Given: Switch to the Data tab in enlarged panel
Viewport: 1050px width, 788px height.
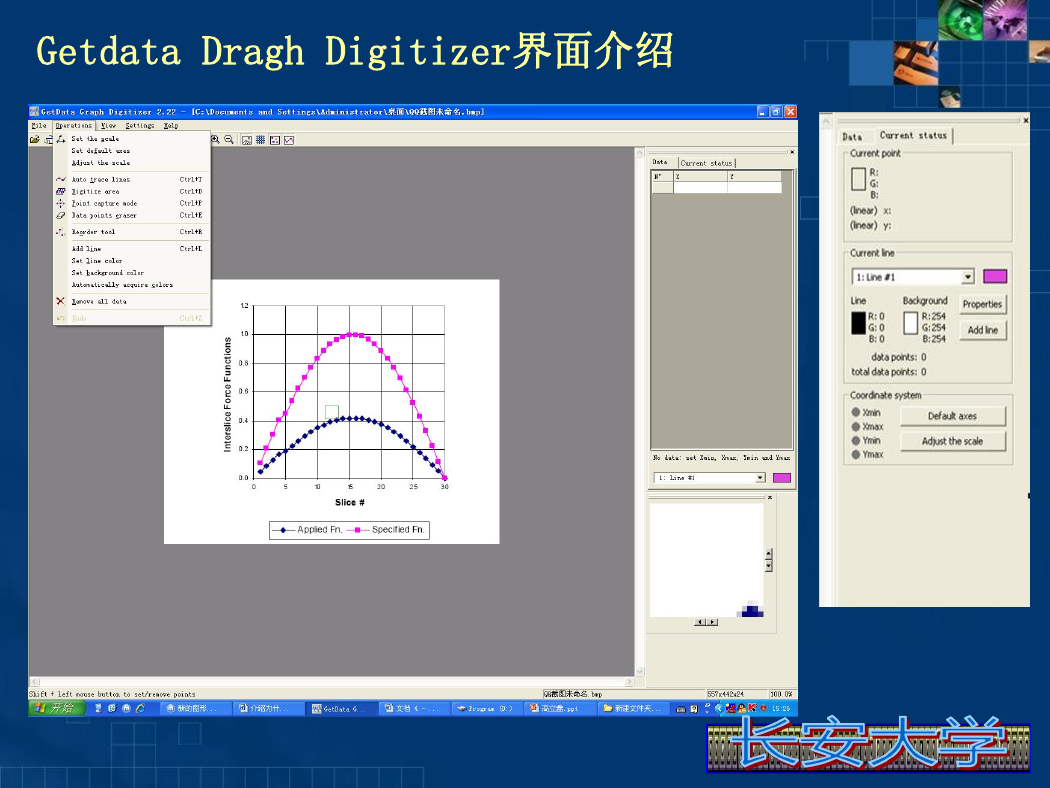Looking at the screenshot, I should point(852,136).
